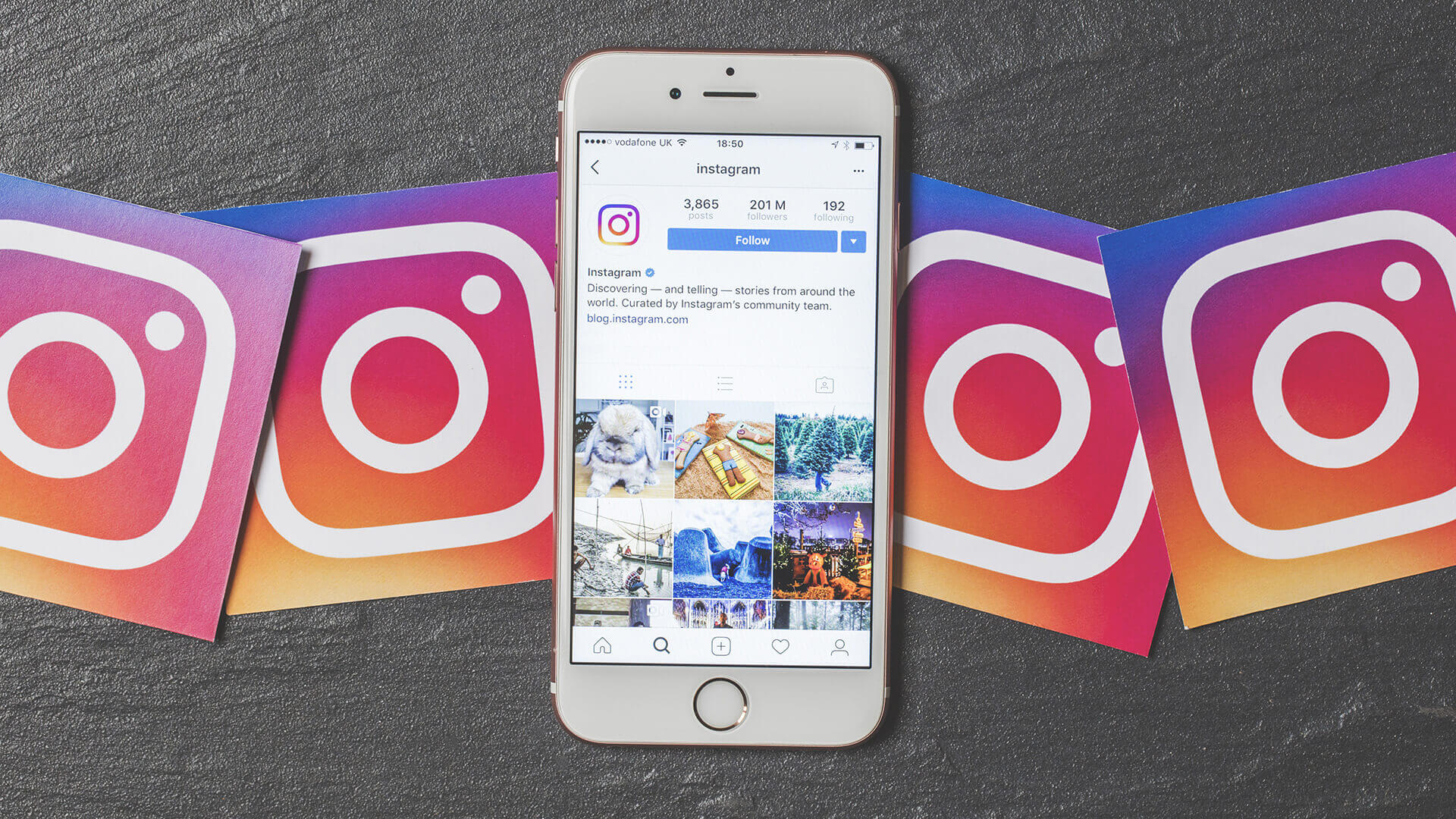Select the grid view layout icon

pos(623,383)
